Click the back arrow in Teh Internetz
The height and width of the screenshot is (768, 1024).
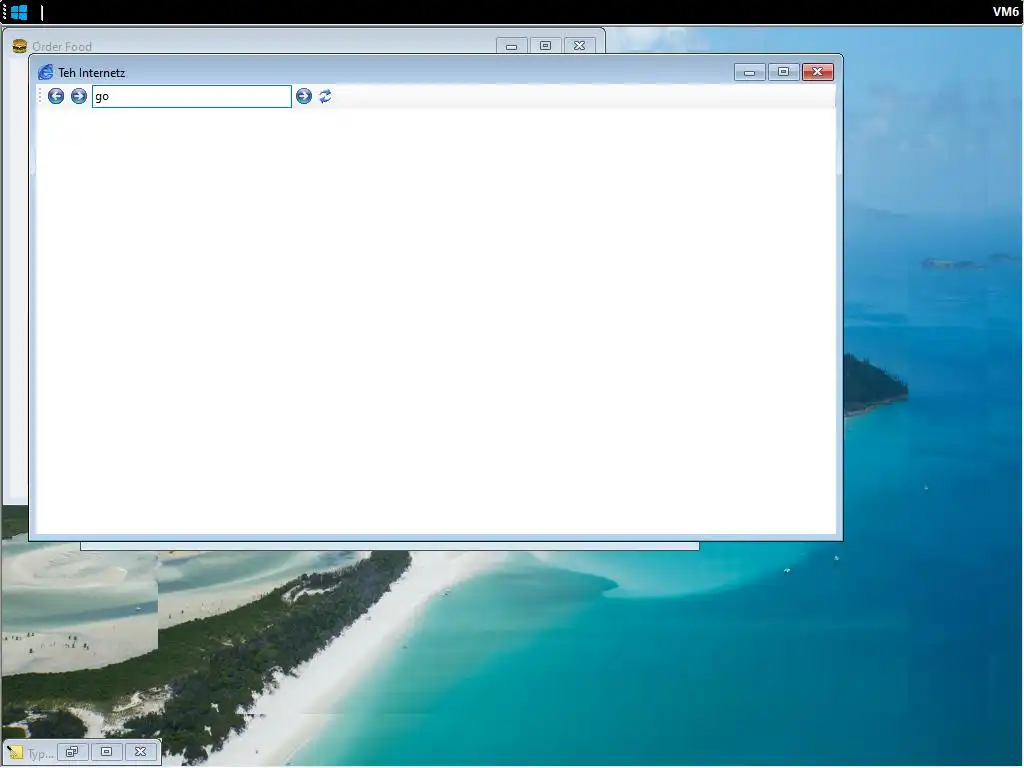pyautogui.click(x=56, y=97)
